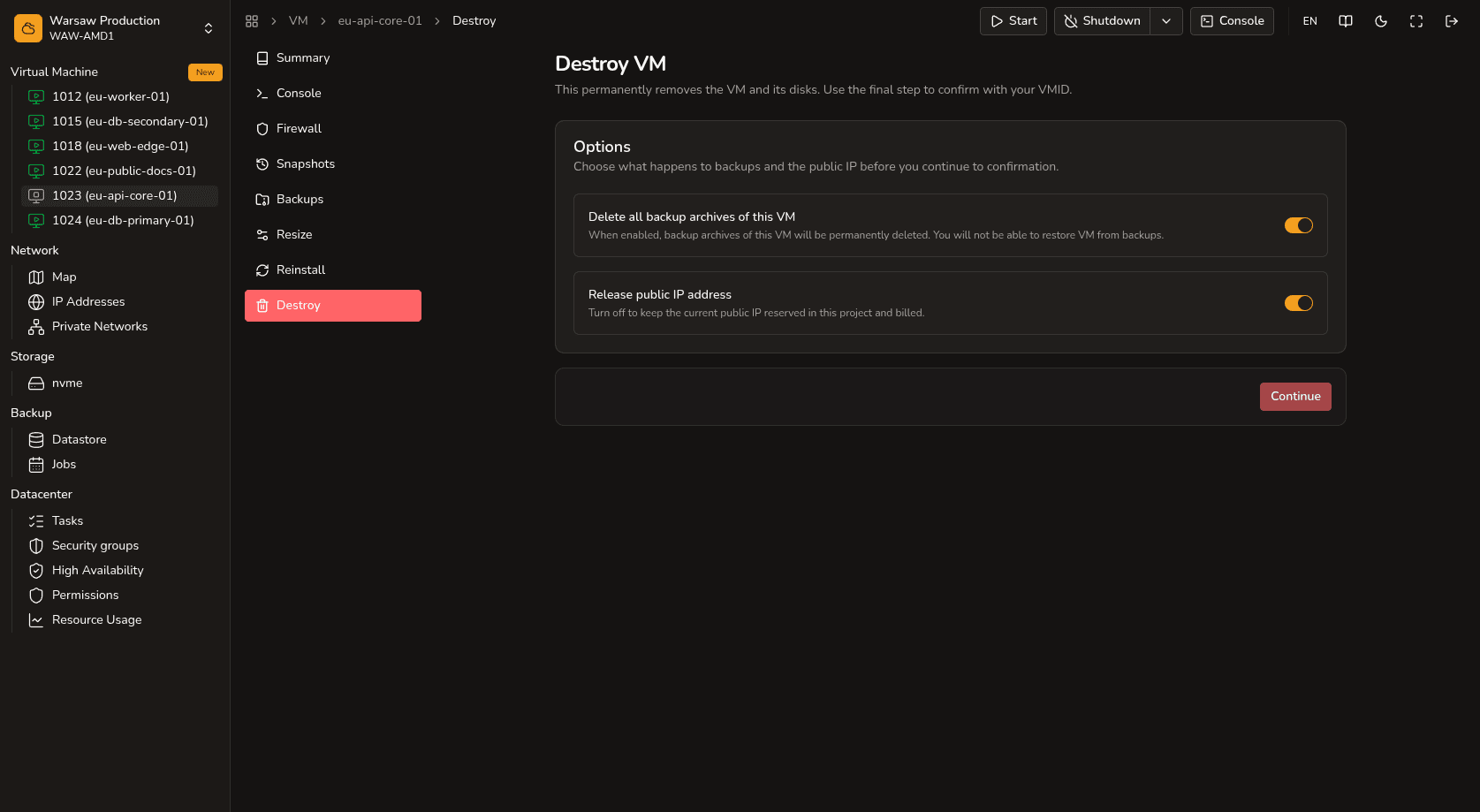The height and width of the screenshot is (812, 1480).
Task: Click the logout icon
Action: (1452, 21)
